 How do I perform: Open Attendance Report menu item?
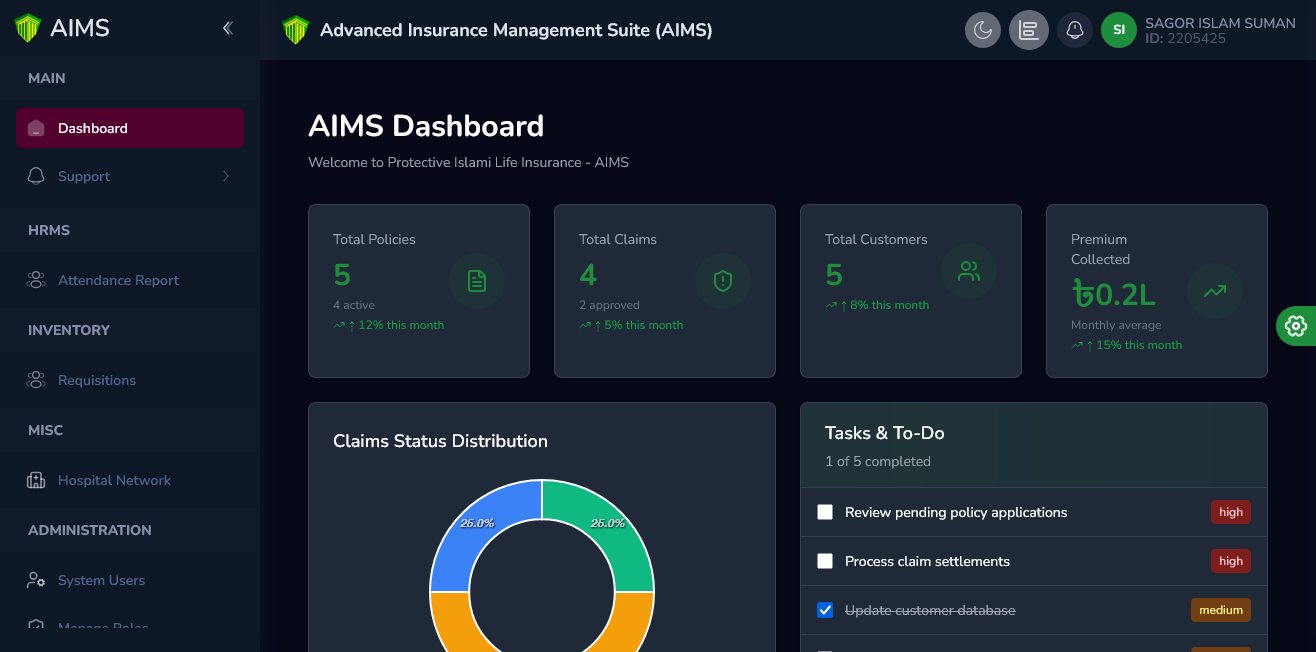[x=130, y=280]
